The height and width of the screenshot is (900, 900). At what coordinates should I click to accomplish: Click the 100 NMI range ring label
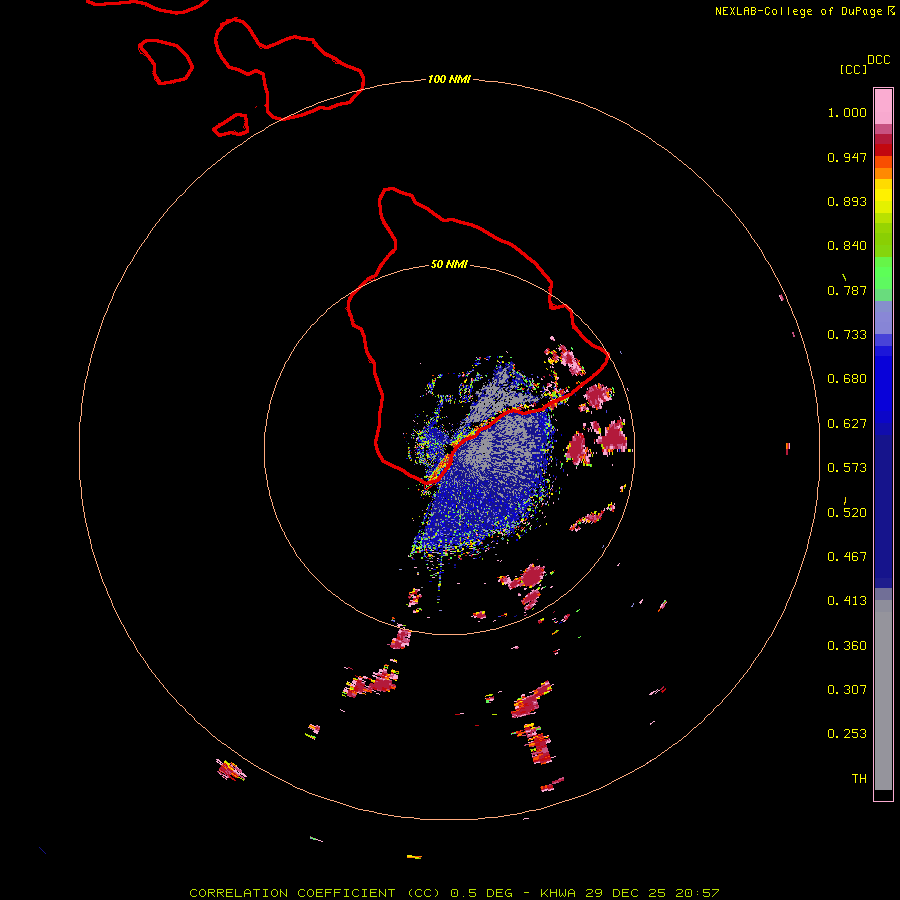coord(449,79)
